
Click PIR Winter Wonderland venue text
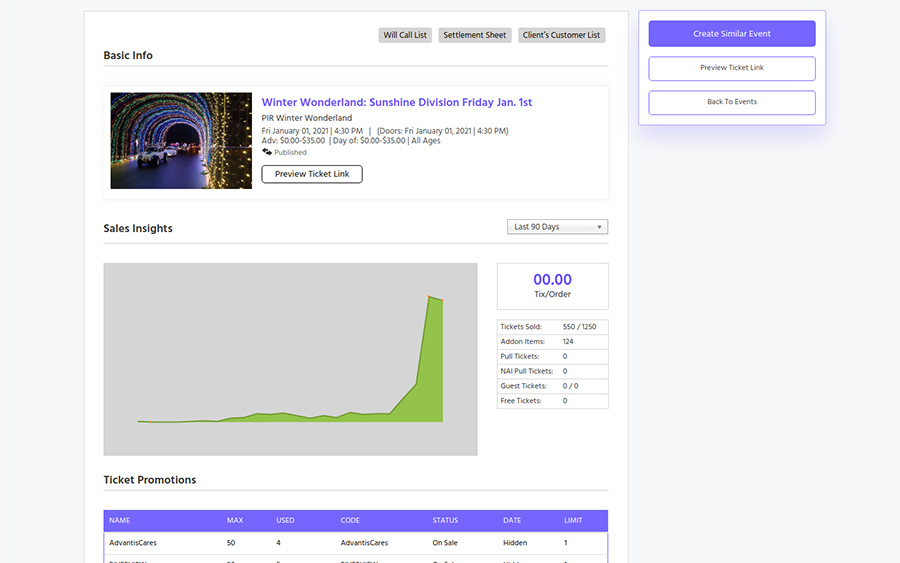307,118
